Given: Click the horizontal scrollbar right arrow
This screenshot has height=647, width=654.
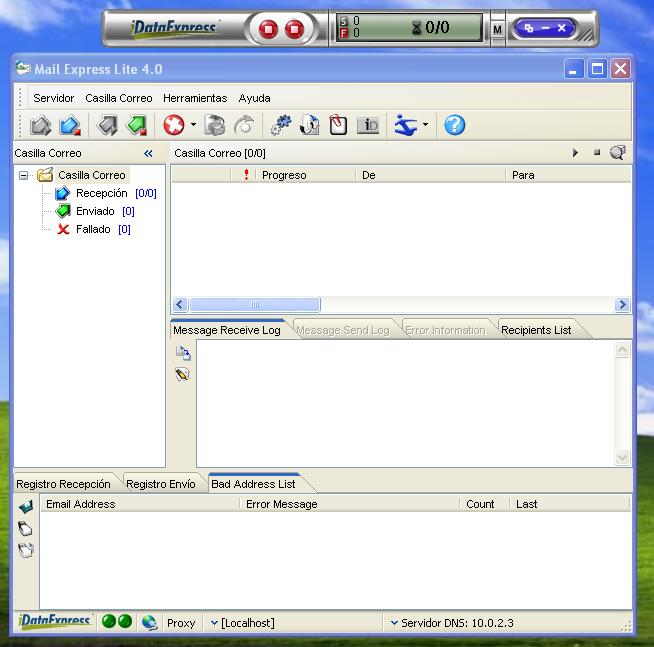Looking at the screenshot, I should pos(622,305).
